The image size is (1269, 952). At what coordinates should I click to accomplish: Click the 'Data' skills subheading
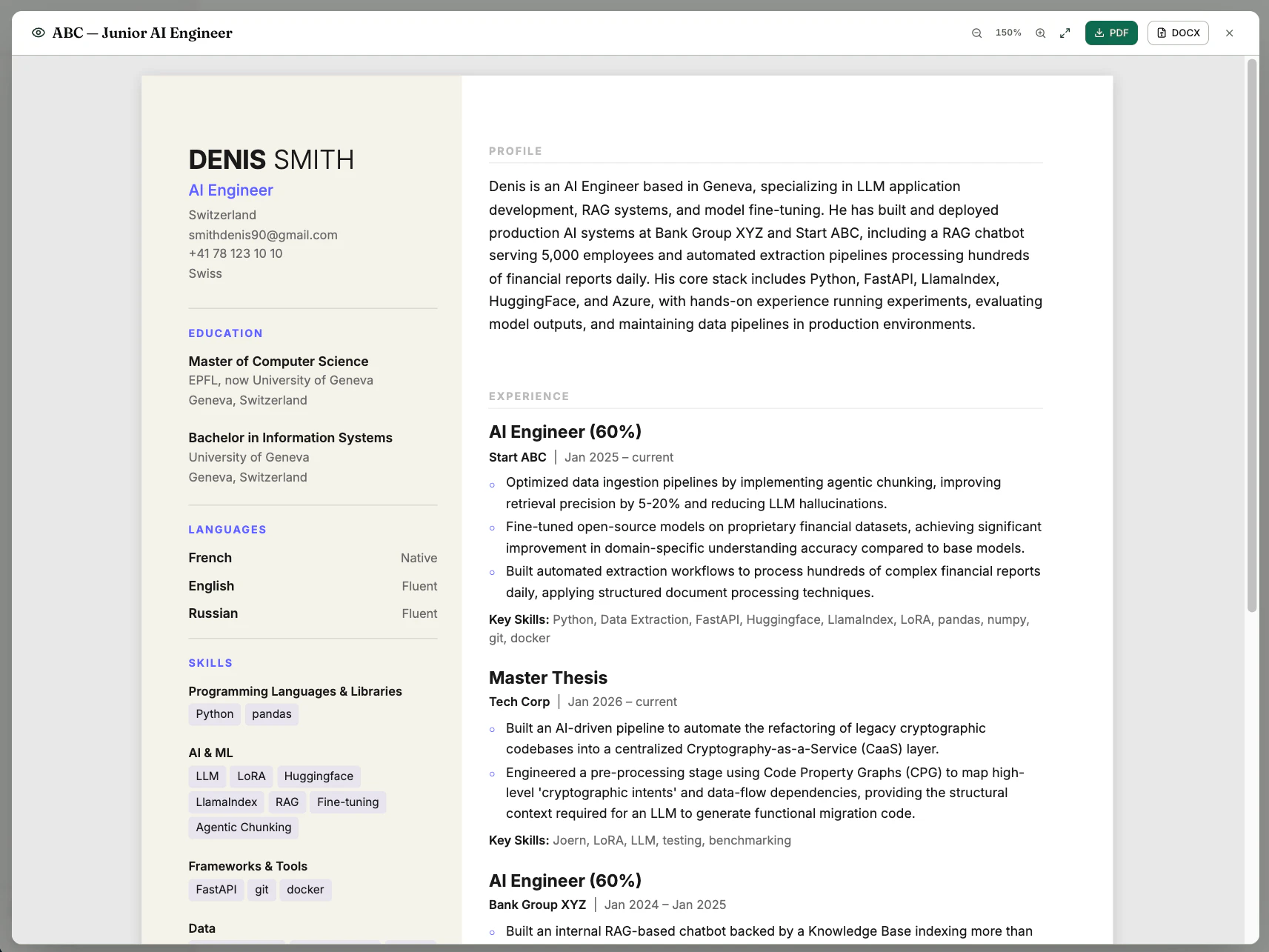click(201, 928)
